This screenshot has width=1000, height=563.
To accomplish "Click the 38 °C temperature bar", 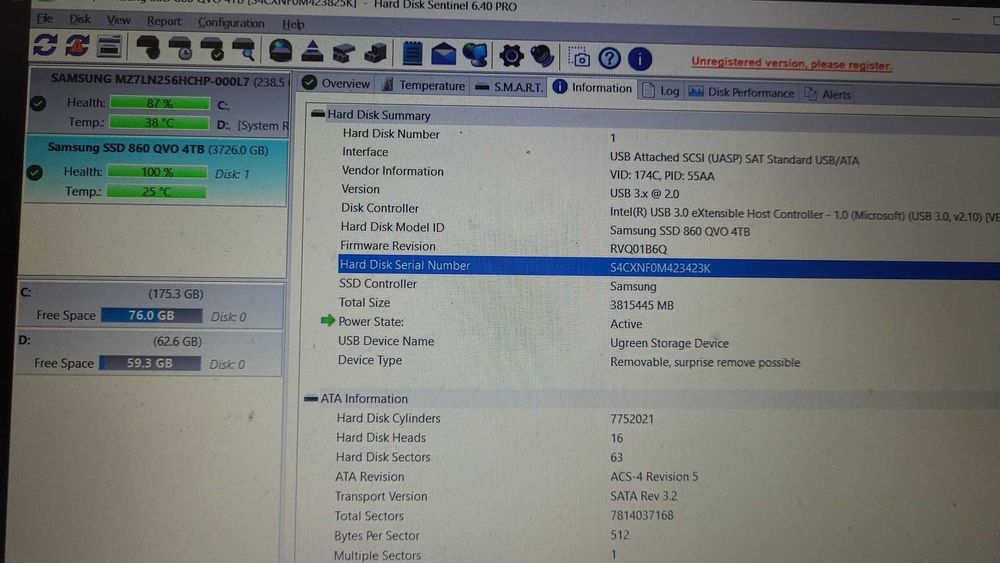I will (159, 122).
